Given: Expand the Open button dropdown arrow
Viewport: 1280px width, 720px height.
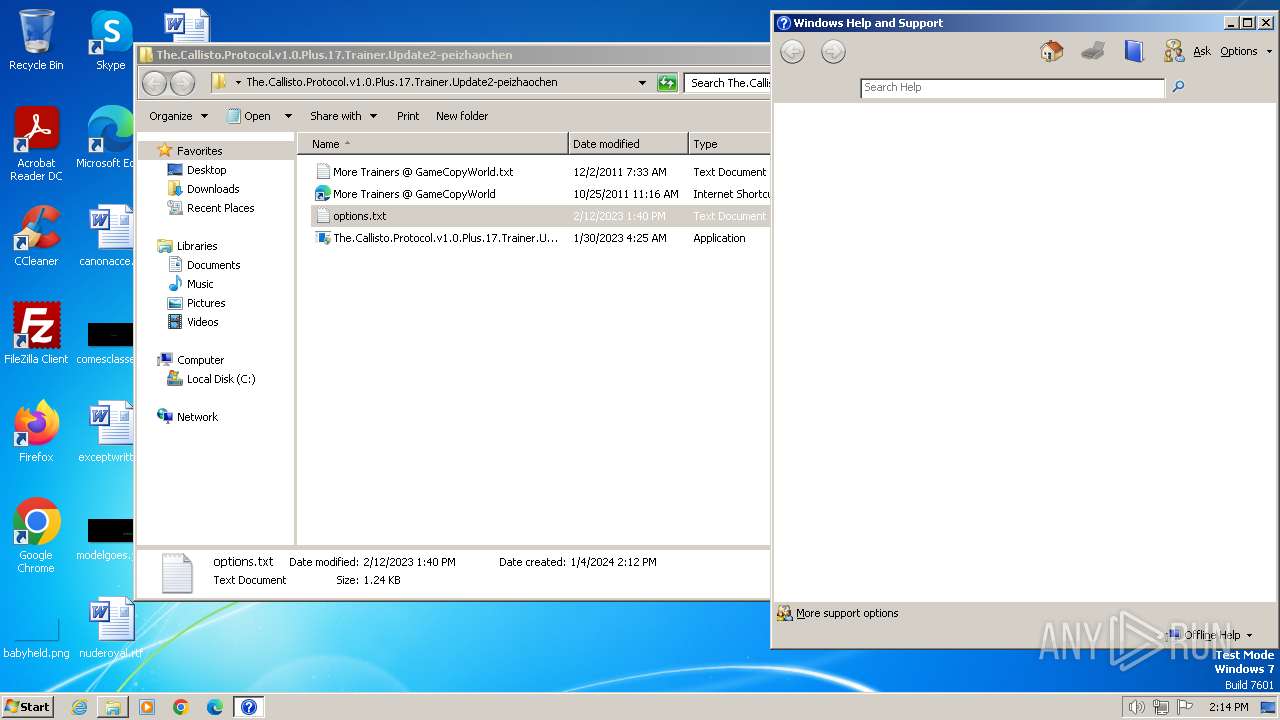Looking at the screenshot, I should click(288, 116).
